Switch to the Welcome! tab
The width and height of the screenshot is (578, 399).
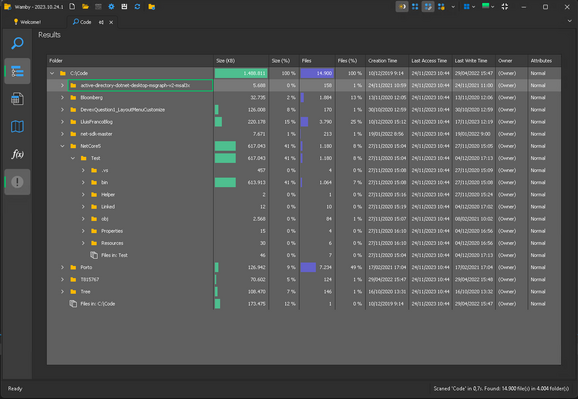point(27,22)
